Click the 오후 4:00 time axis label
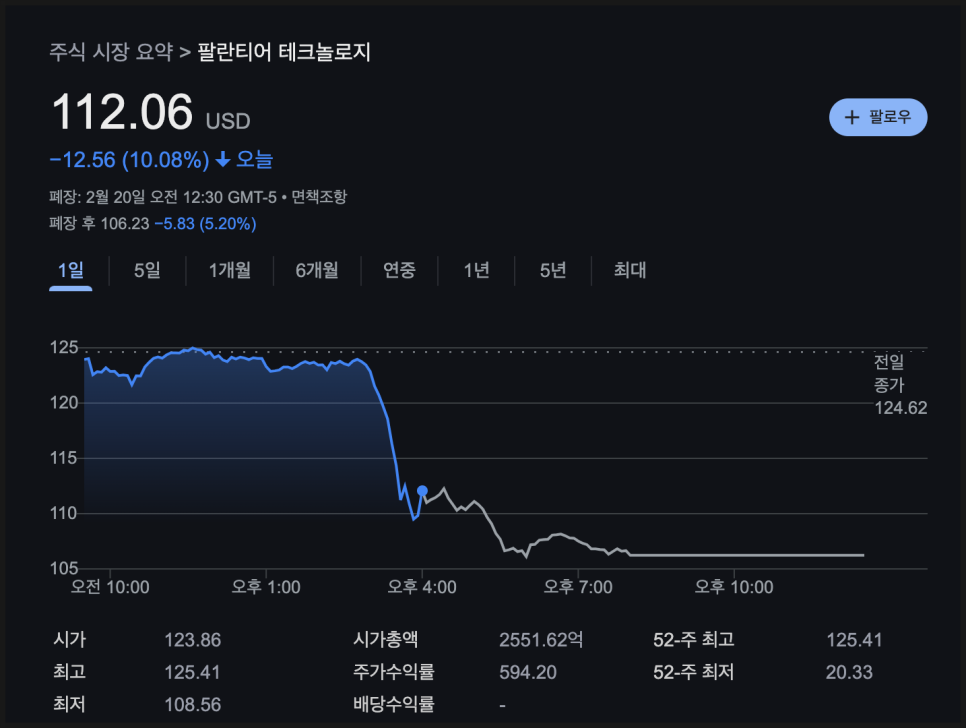This screenshot has height=728, width=966. click(x=422, y=587)
